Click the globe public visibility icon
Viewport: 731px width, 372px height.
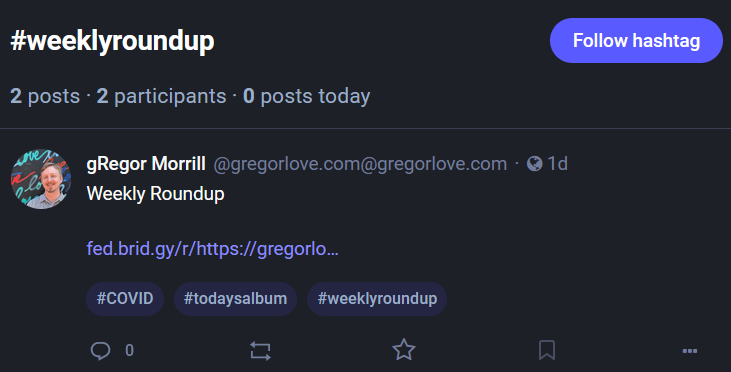534,164
